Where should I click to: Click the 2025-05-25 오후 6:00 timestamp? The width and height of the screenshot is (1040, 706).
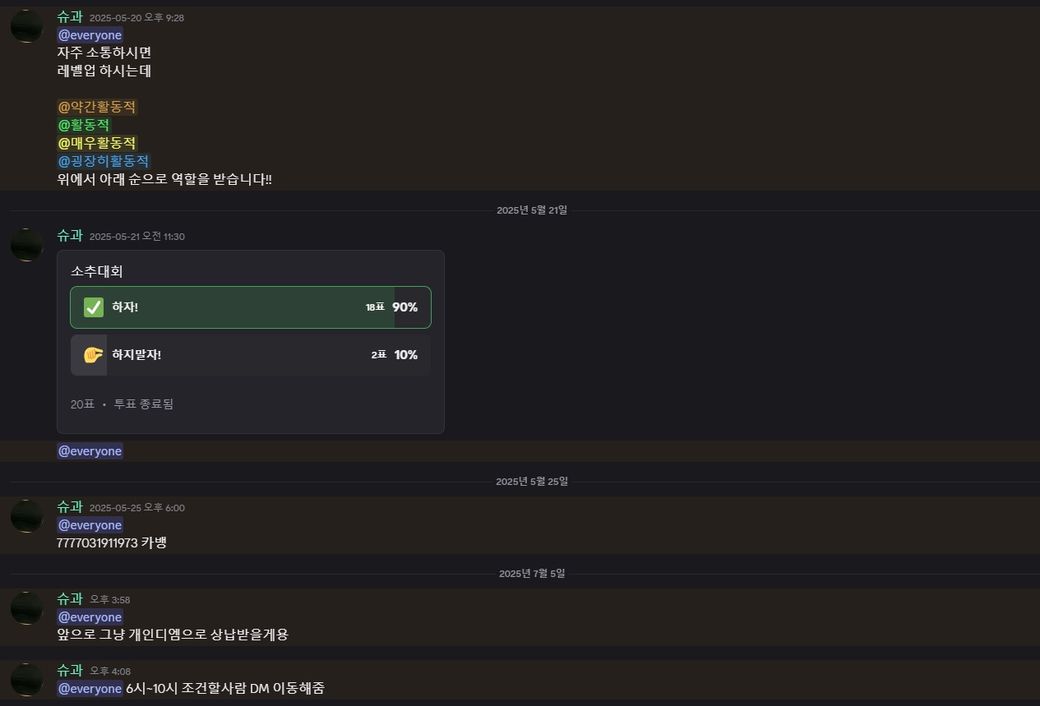137,508
